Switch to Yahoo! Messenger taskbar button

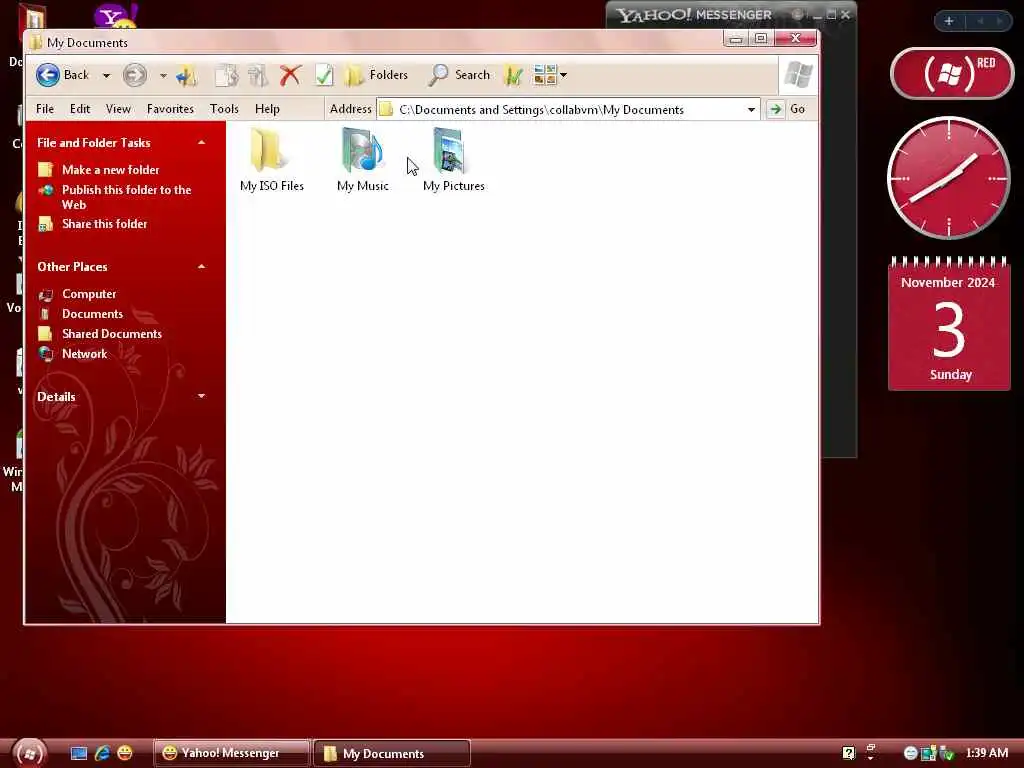point(231,753)
